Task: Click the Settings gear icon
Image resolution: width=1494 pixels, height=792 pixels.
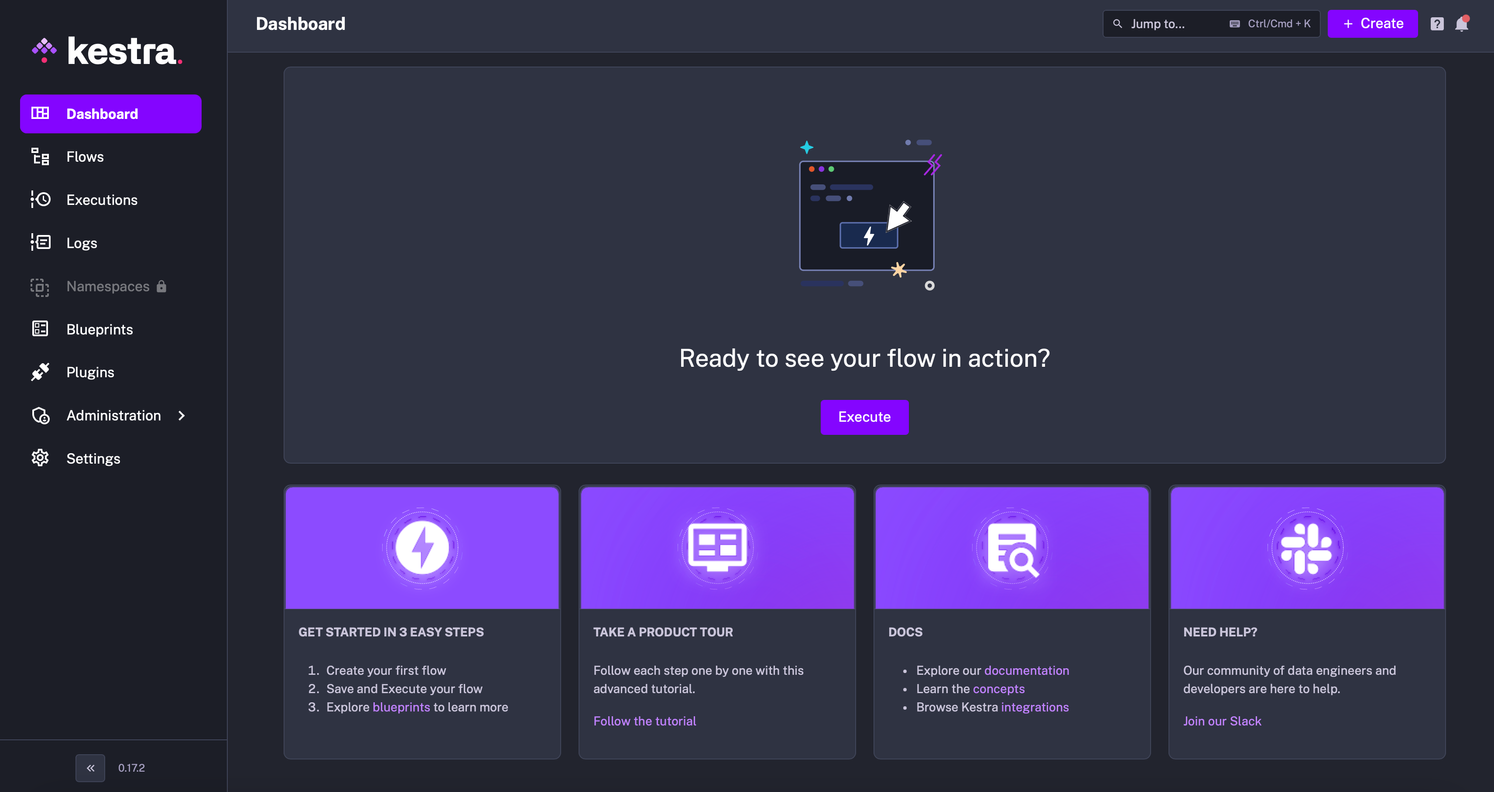Action: 40,458
